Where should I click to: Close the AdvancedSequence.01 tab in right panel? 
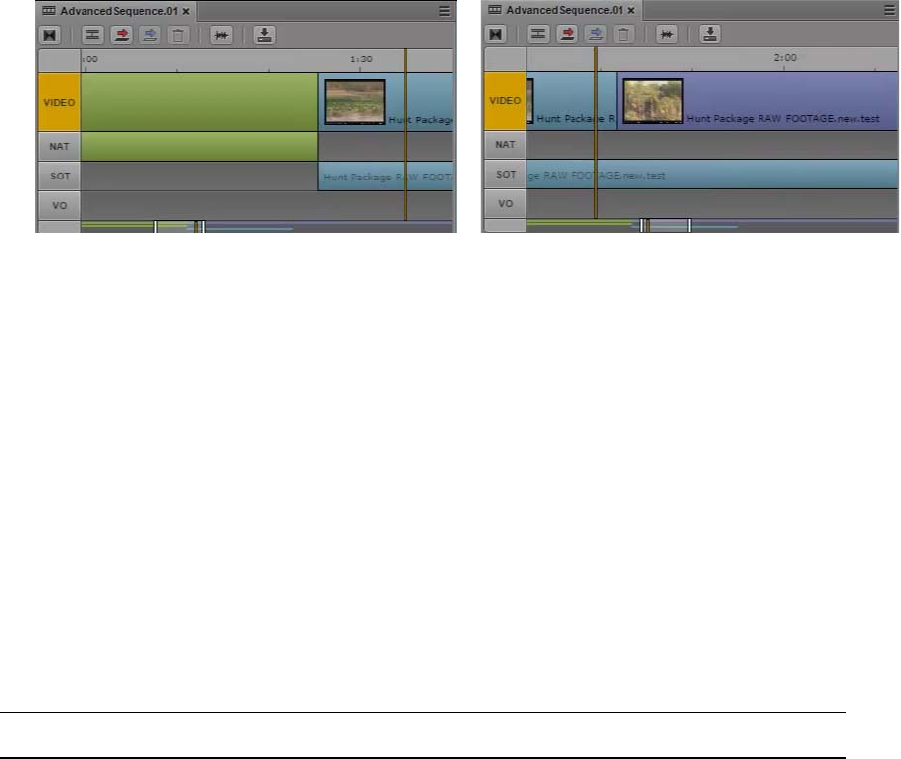pos(631,10)
